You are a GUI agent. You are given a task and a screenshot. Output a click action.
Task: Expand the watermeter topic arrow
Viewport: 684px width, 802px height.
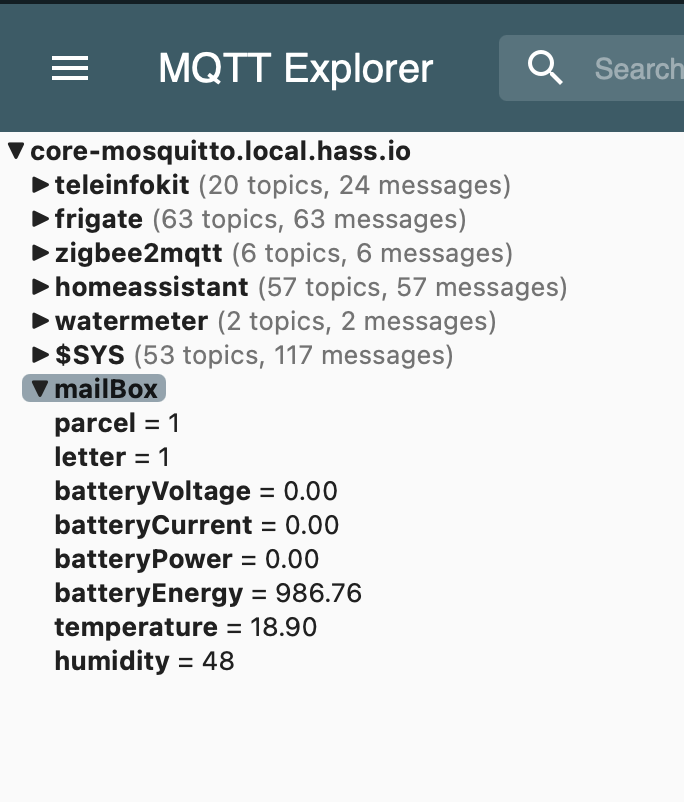click(x=40, y=321)
